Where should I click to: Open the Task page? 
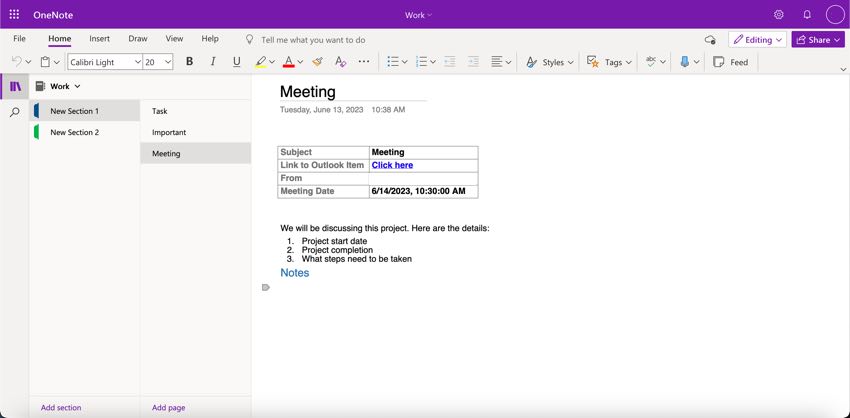195,111
